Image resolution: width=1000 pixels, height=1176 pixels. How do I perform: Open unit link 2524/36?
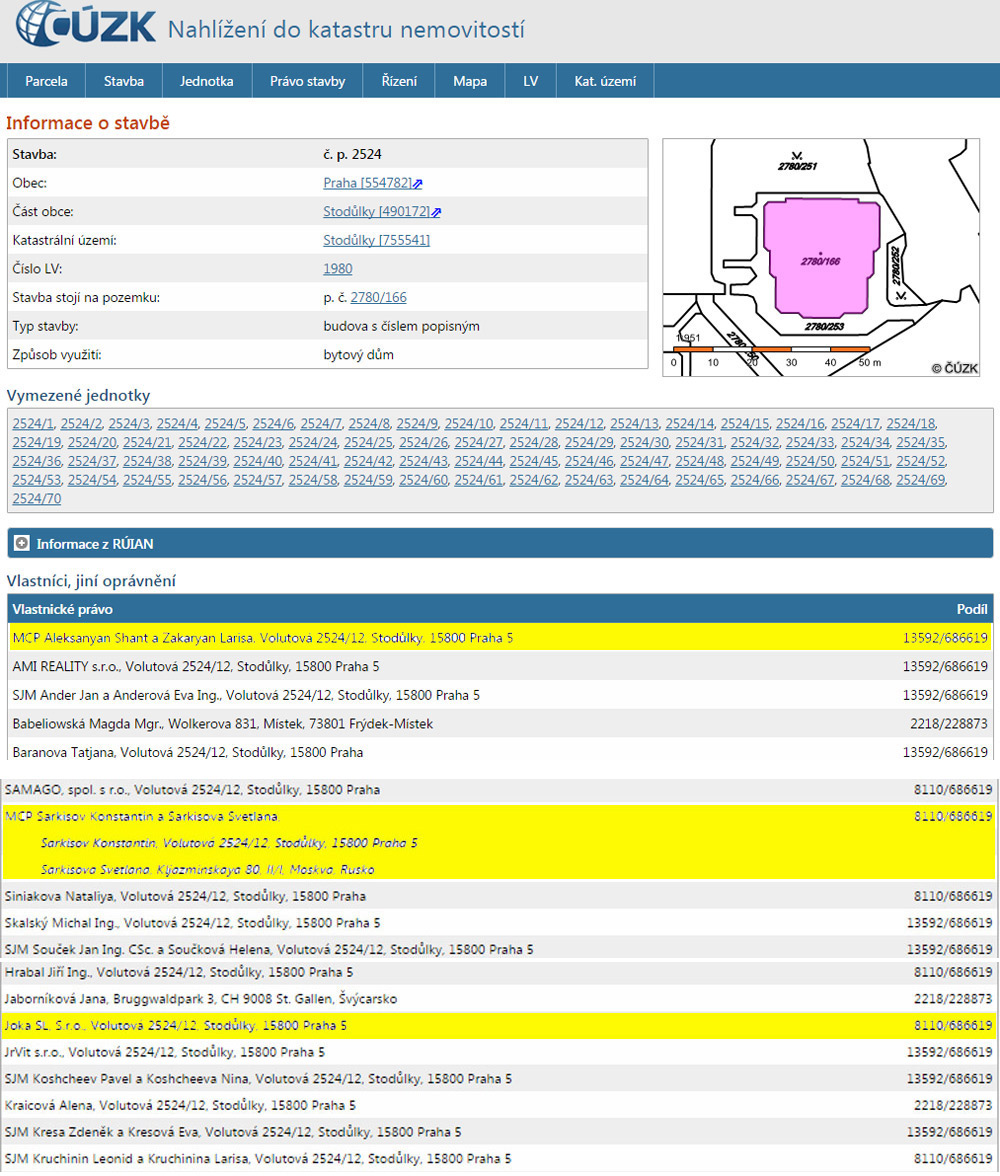tap(37, 461)
